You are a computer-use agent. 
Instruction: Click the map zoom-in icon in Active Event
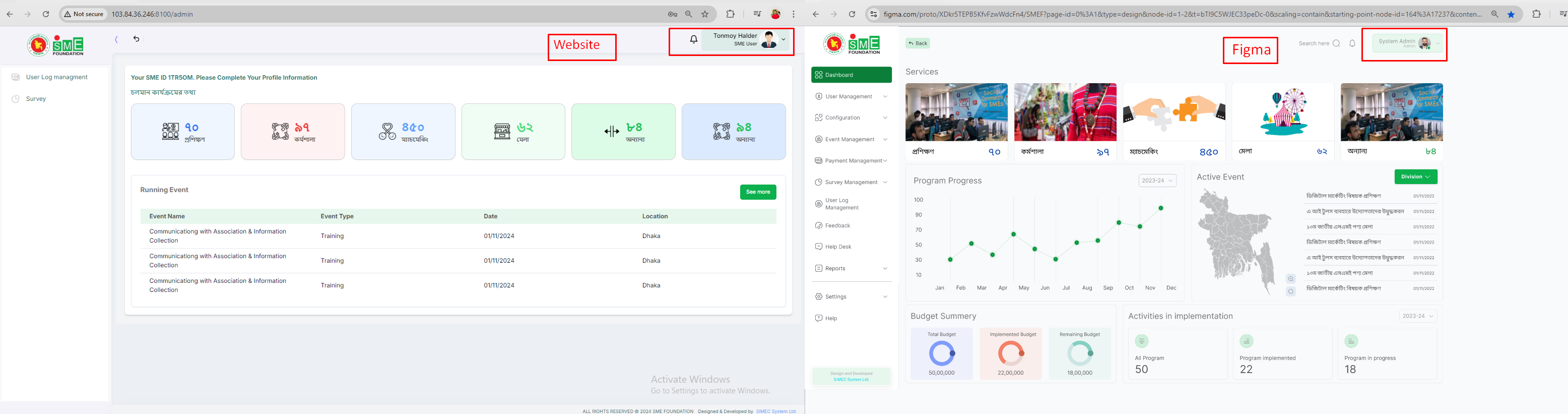pyautogui.click(x=1290, y=279)
